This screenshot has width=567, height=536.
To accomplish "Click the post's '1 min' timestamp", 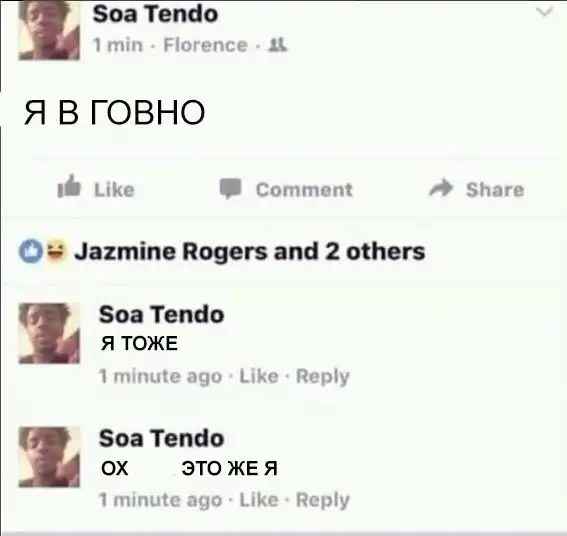I will (x=118, y=45).
